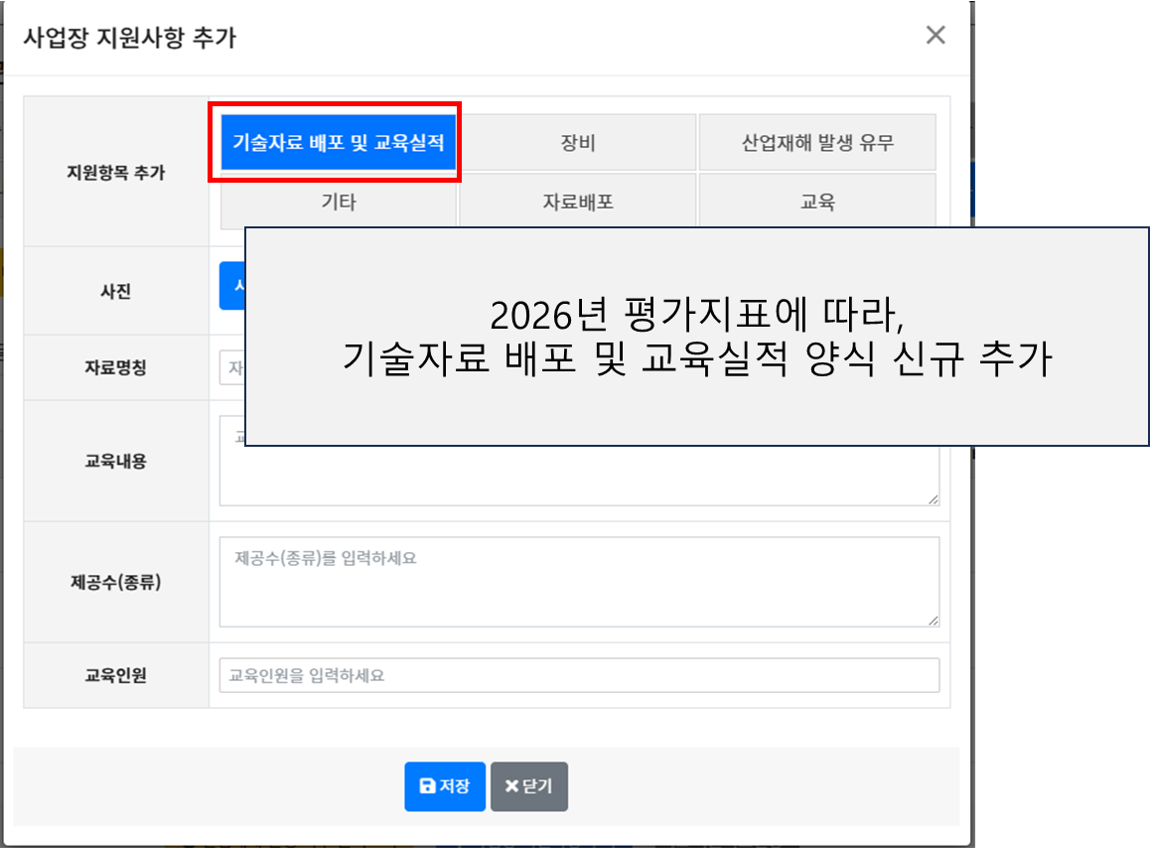Click the 교육인원 row label
1150x848 pixels.
click(116, 676)
